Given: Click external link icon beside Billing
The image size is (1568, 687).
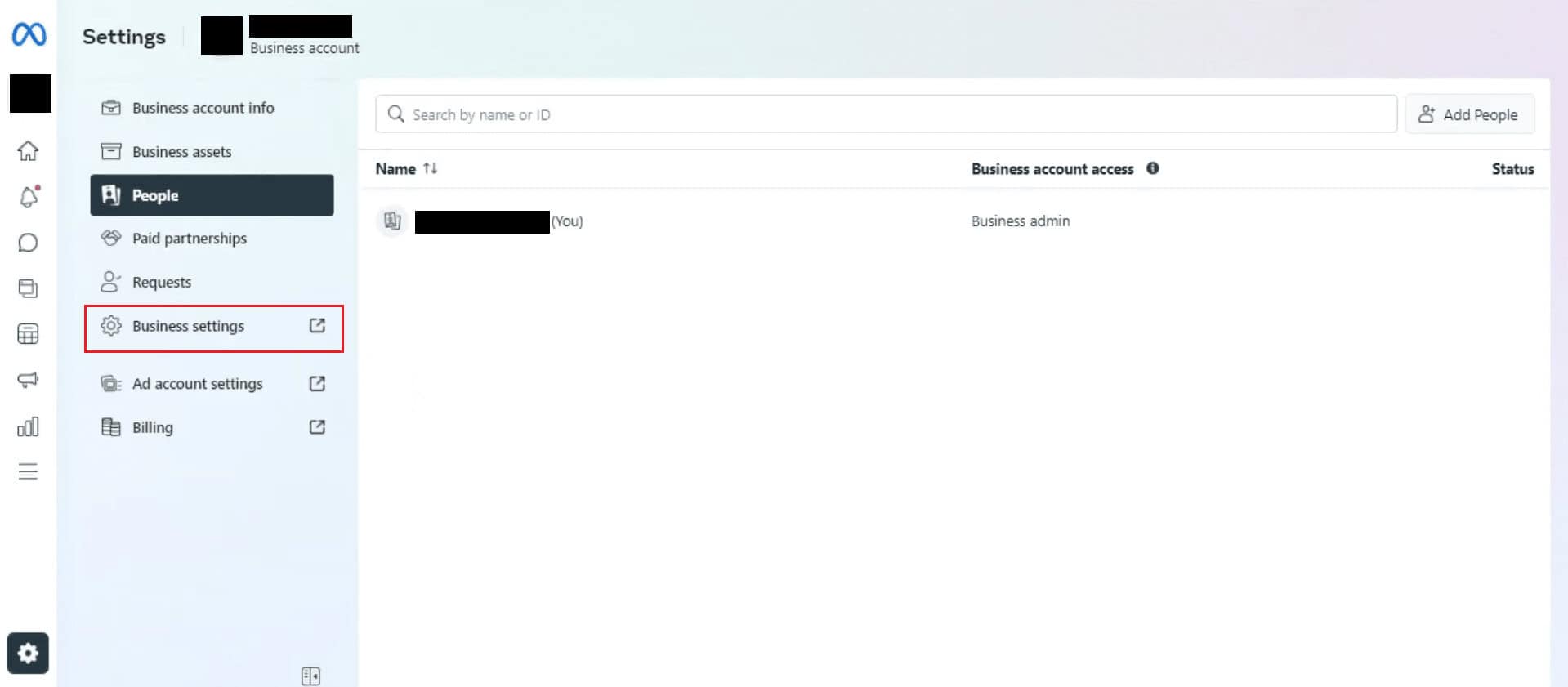Looking at the screenshot, I should coord(317,427).
